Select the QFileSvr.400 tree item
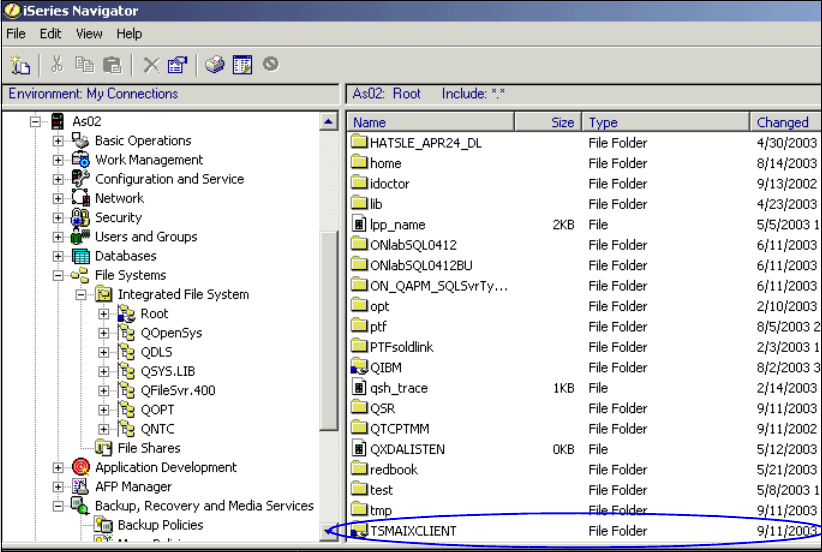The image size is (822, 552). point(178,391)
